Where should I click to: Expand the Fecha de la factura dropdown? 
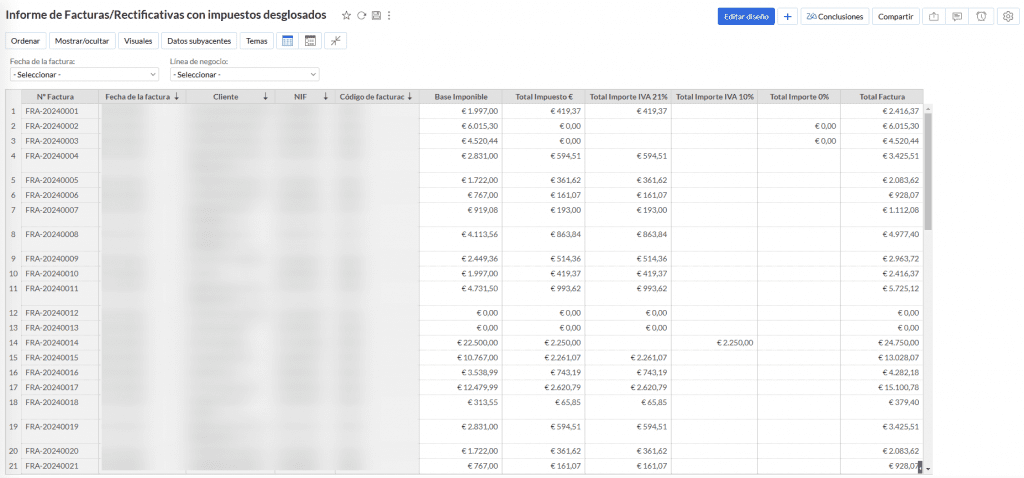click(83, 75)
